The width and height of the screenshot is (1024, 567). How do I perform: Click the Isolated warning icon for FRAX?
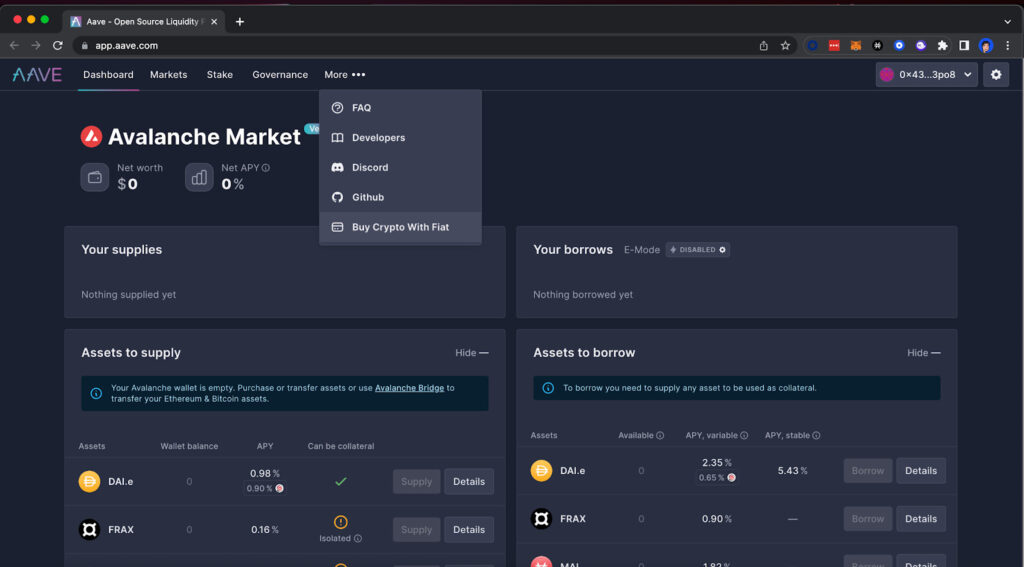tap(340, 522)
